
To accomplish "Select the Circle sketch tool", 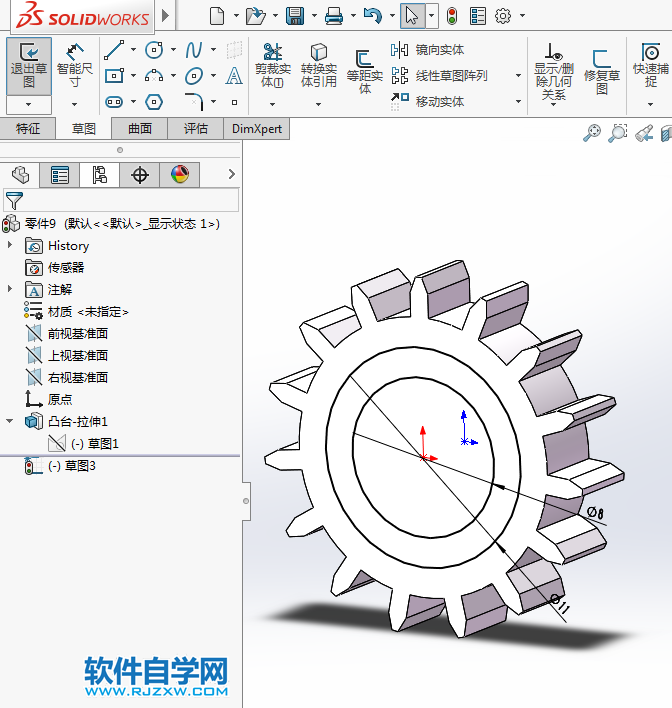I will (154, 50).
